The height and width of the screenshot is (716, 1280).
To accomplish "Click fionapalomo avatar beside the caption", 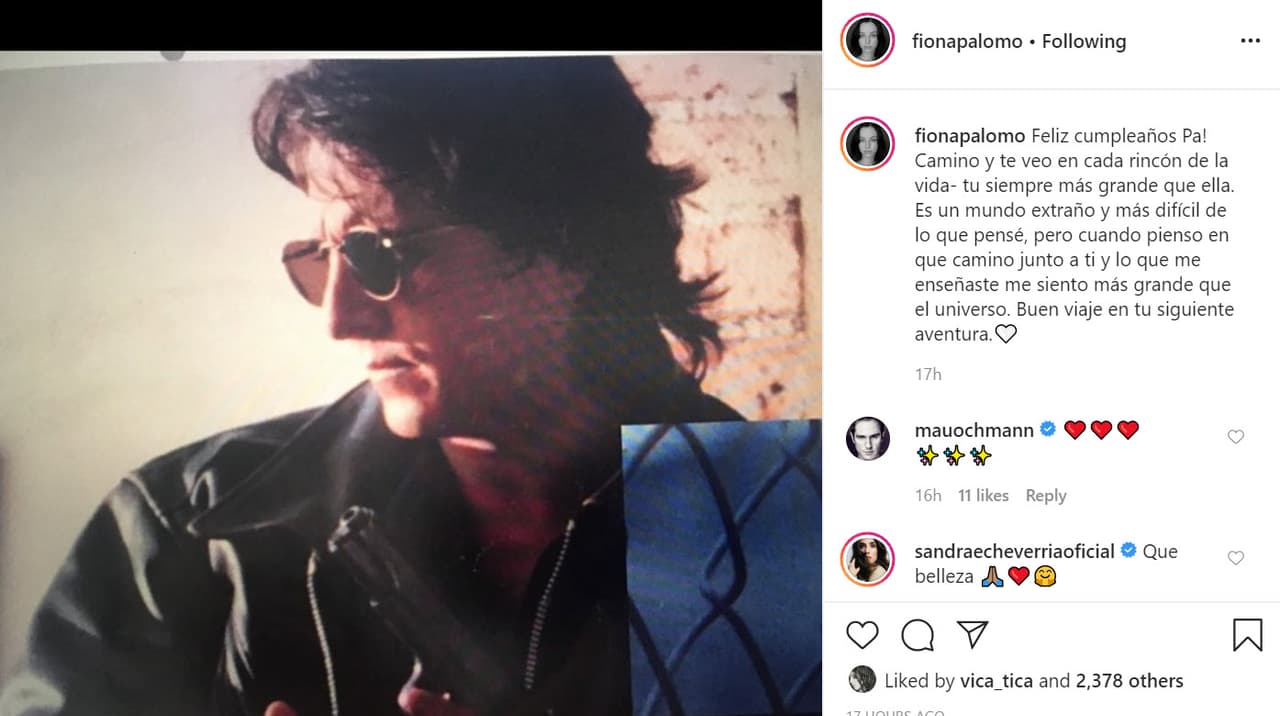I will point(867,144).
